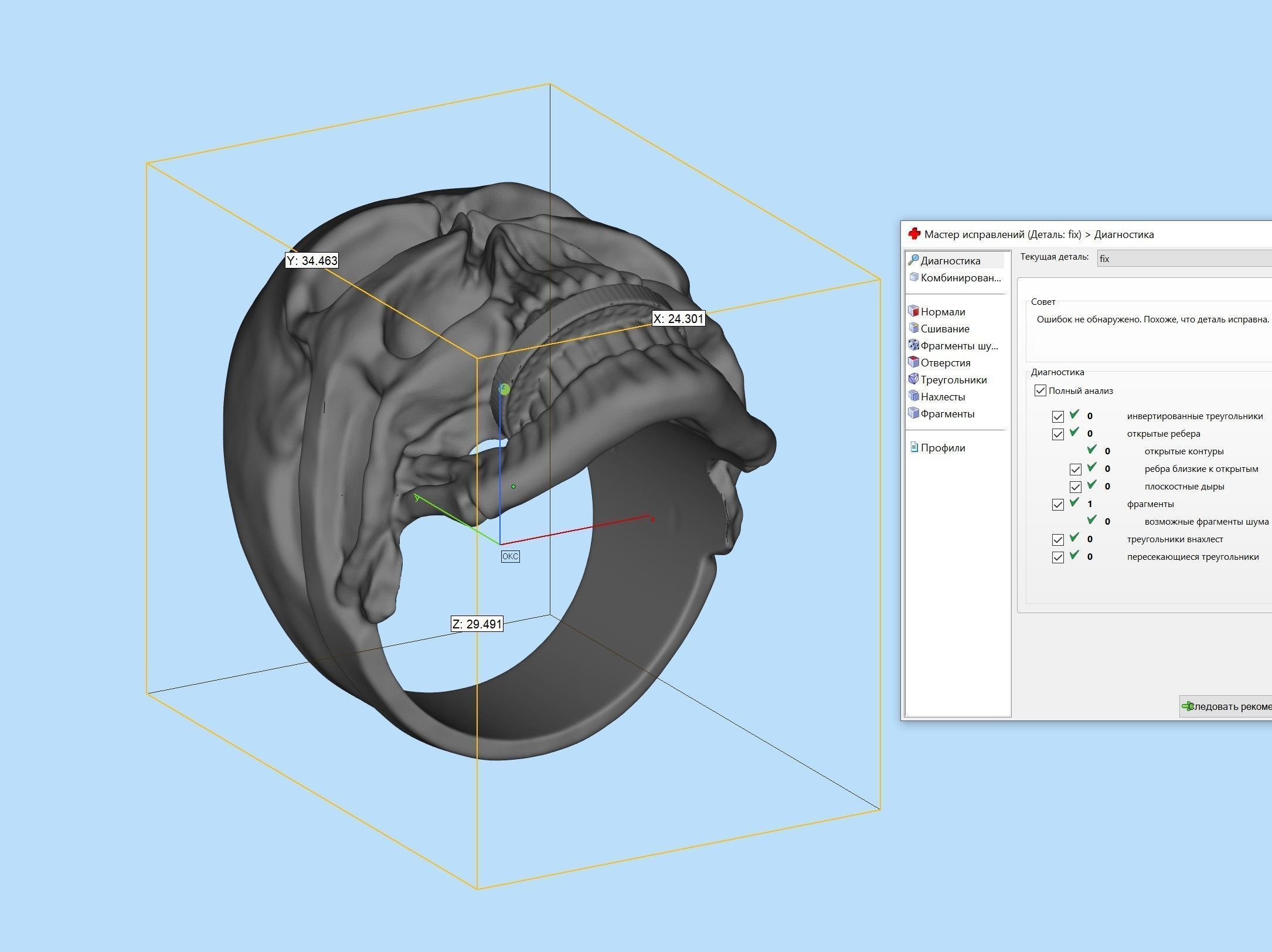Click the Профили document icon

pos(913,447)
